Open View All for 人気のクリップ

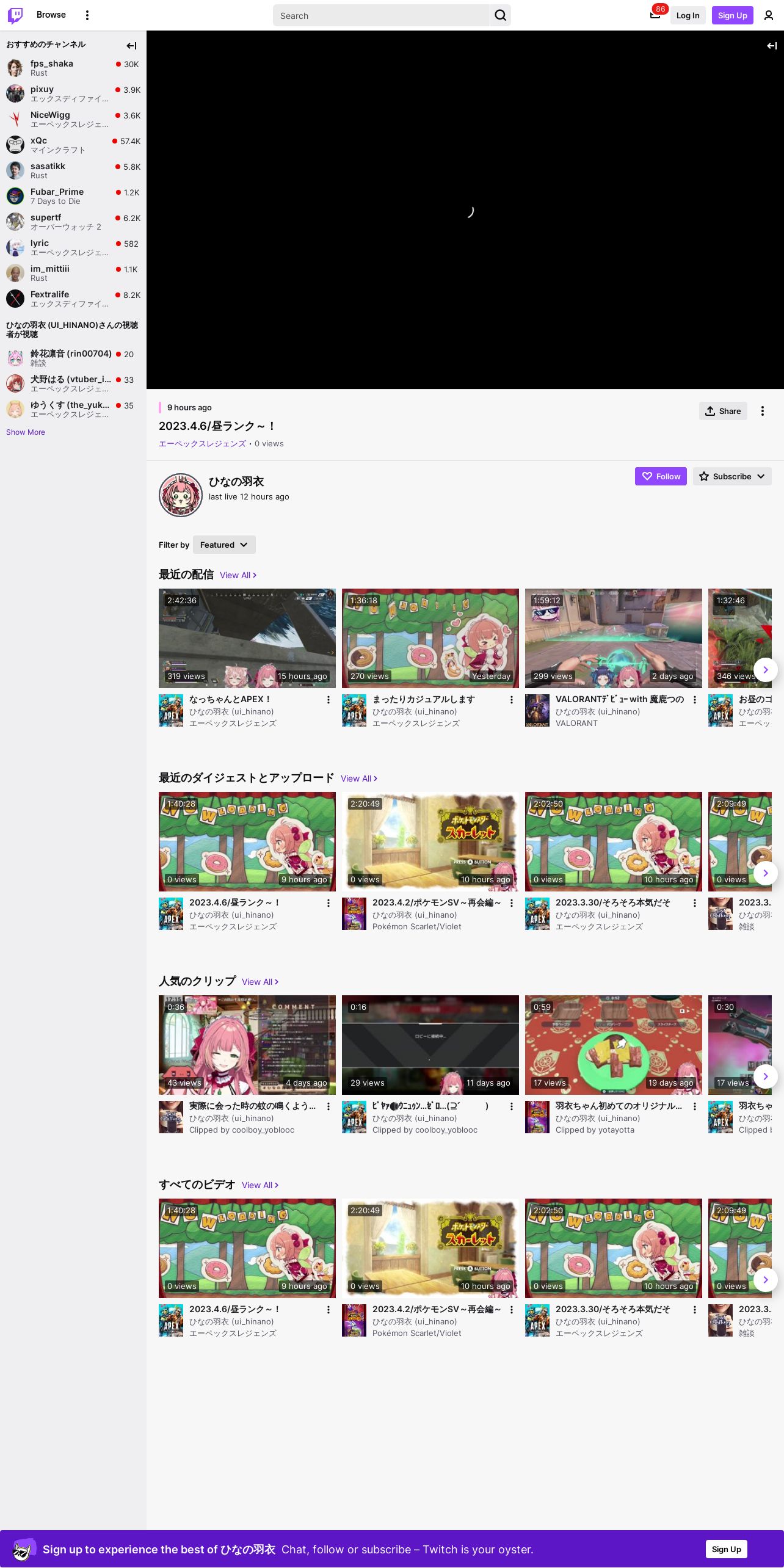coord(260,982)
